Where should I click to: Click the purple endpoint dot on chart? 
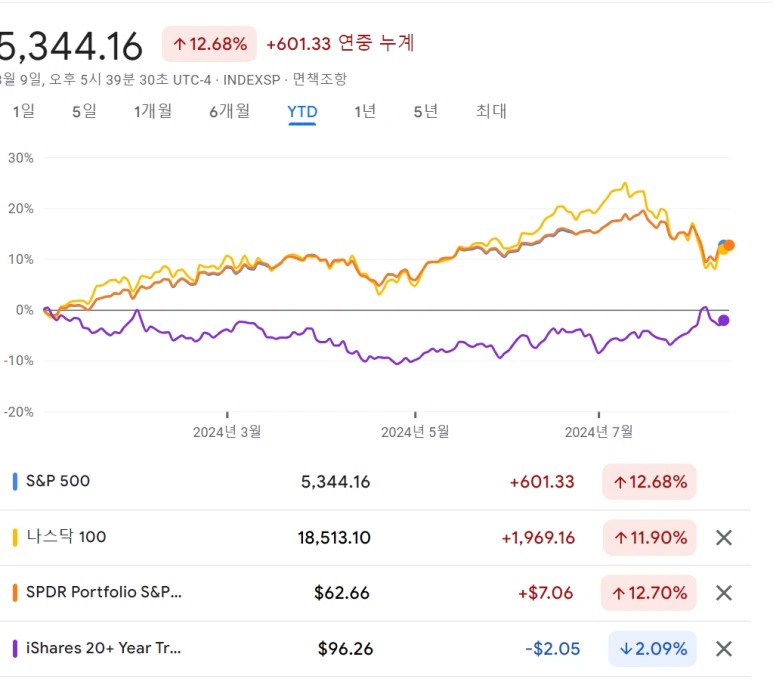click(x=723, y=321)
